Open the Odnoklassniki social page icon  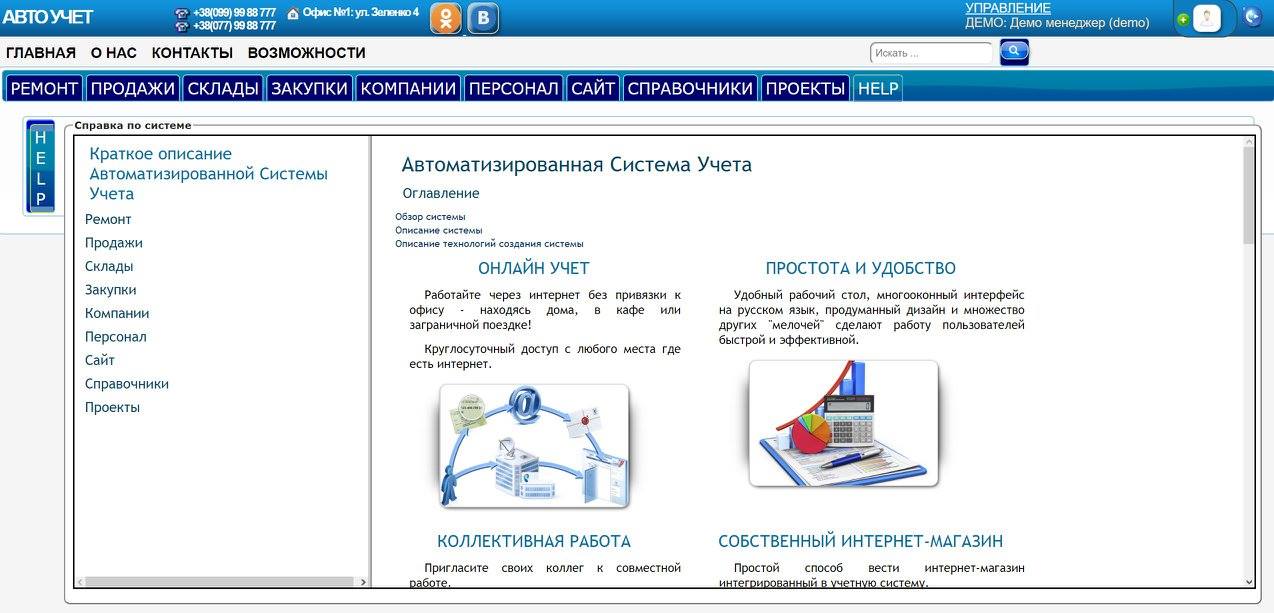pos(446,18)
